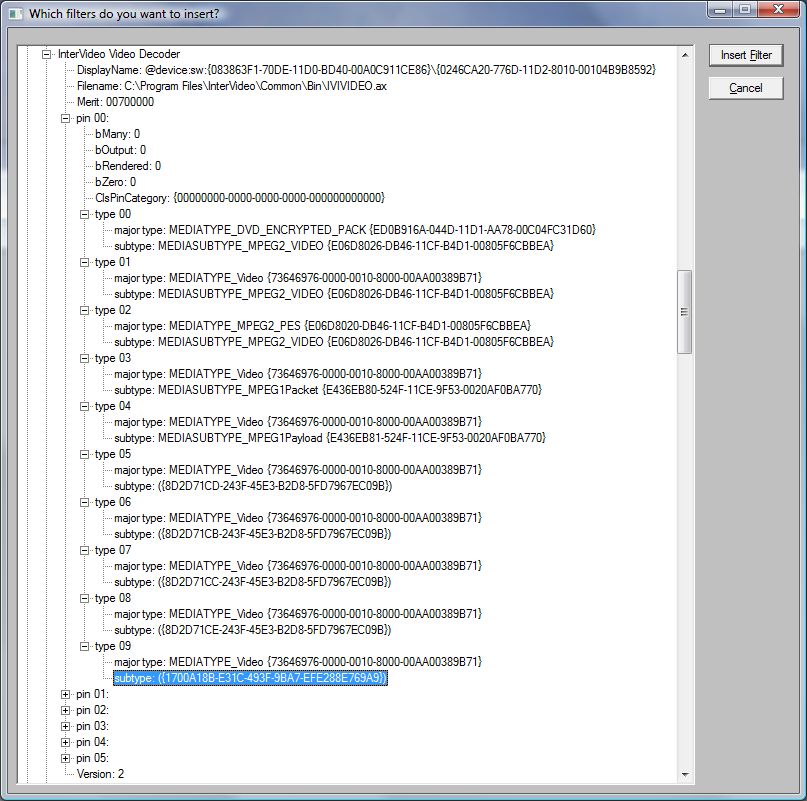Expand the pin 01 node
The image size is (807, 801).
(66, 694)
